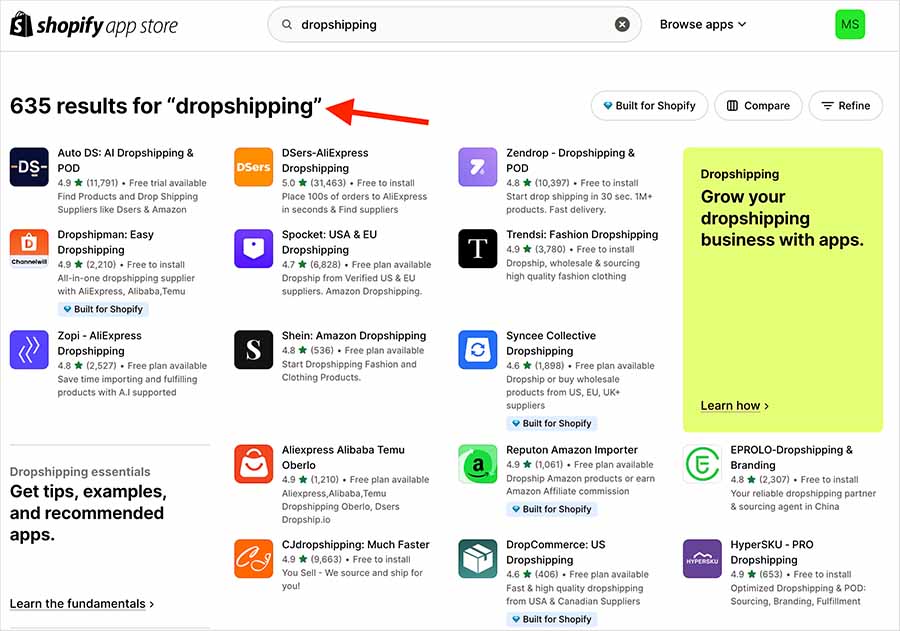Image resolution: width=900 pixels, height=631 pixels.
Task: Open the HyperSKU purple app icon
Action: point(702,559)
